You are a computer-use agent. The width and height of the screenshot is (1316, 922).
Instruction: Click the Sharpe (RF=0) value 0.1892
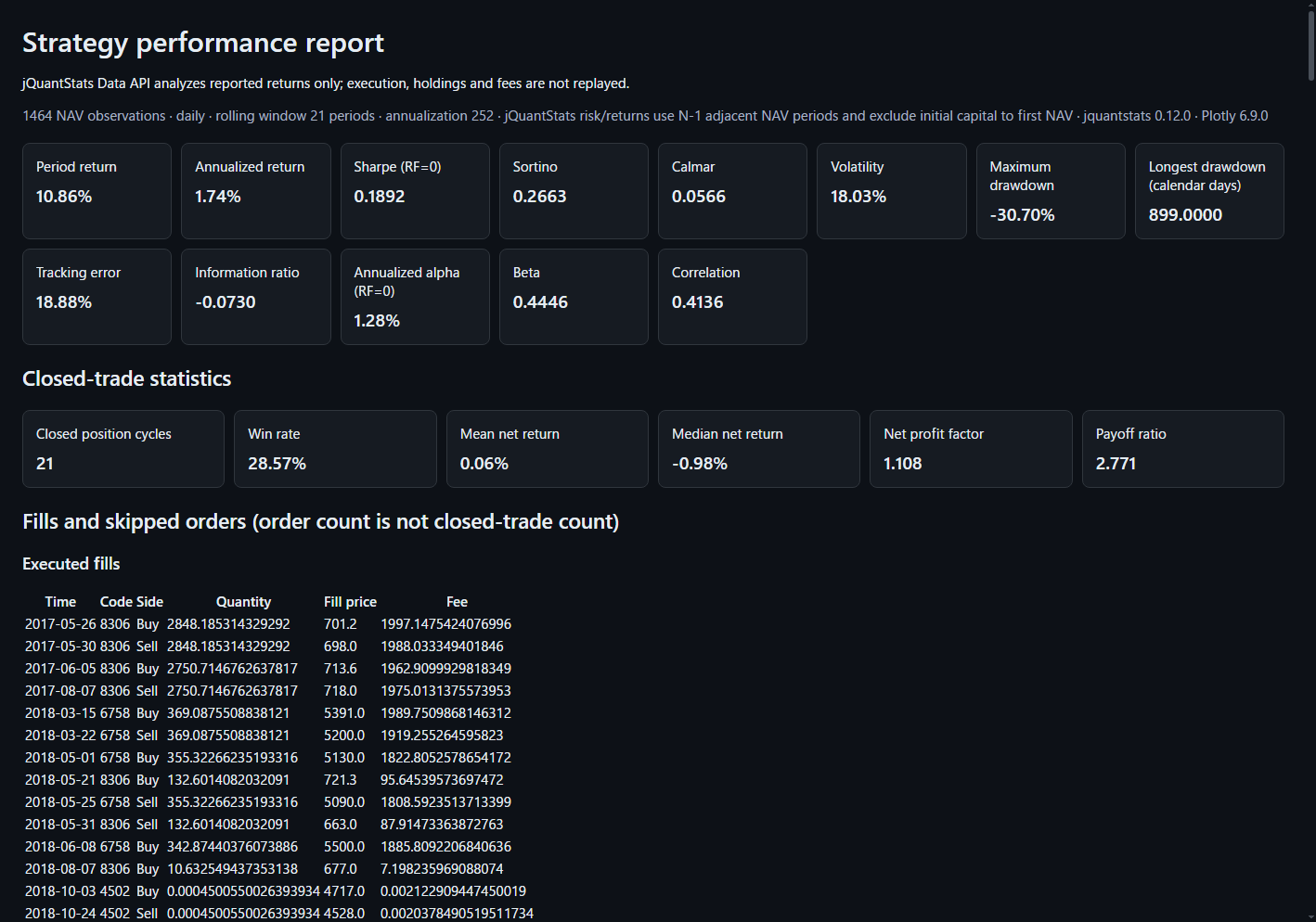pyautogui.click(x=380, y=197)
